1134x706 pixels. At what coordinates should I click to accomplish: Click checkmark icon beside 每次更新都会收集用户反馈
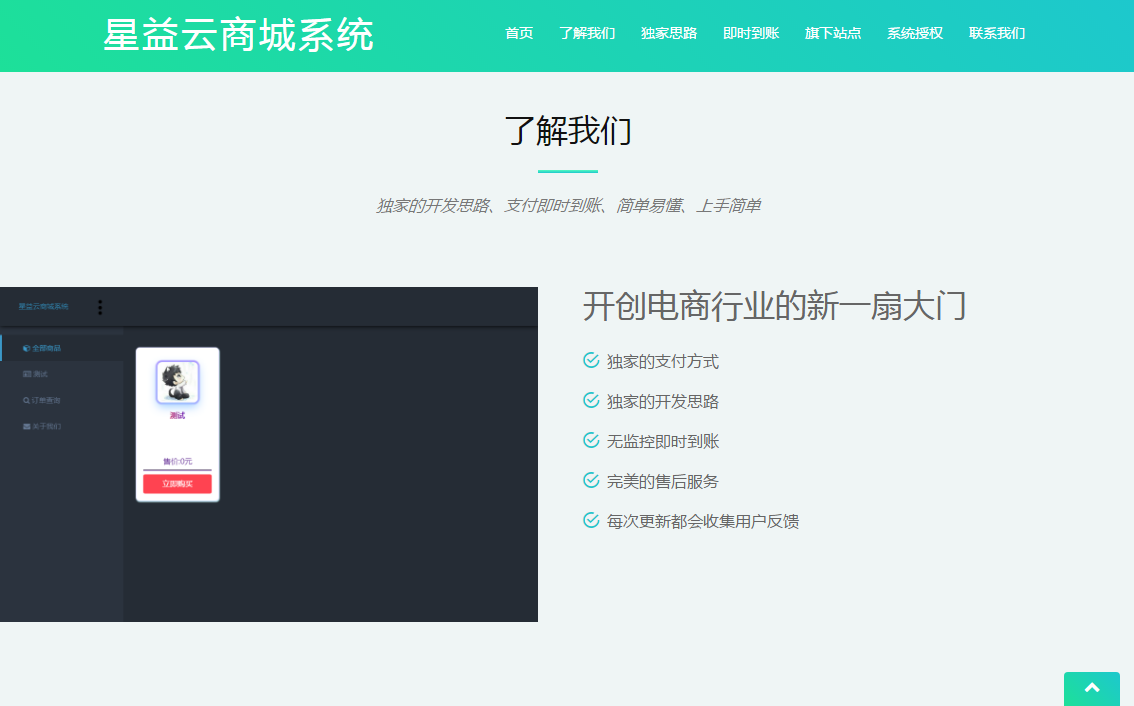[x=589, y=520]
